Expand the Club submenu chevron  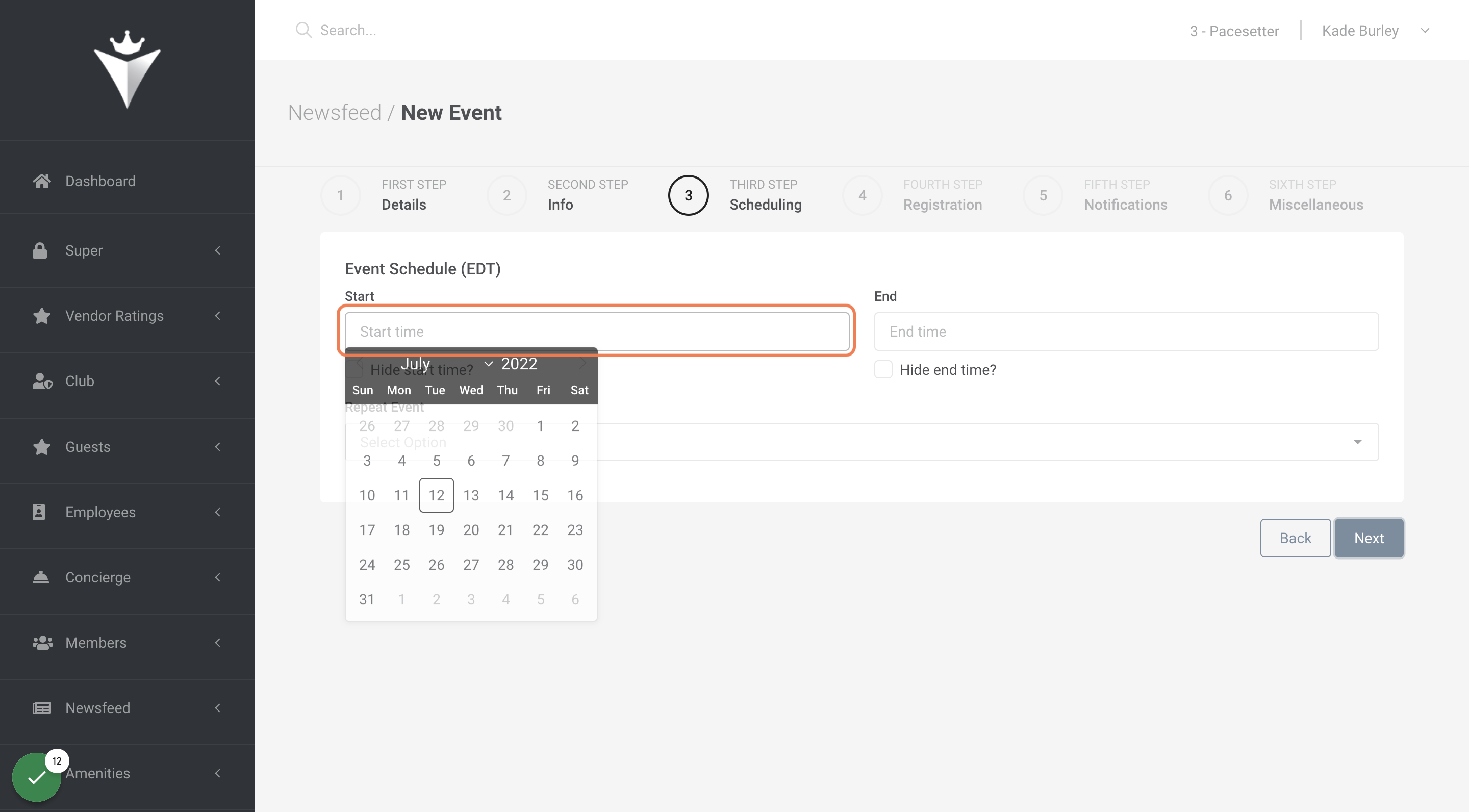pyautogui.click(x=217, y=381)
